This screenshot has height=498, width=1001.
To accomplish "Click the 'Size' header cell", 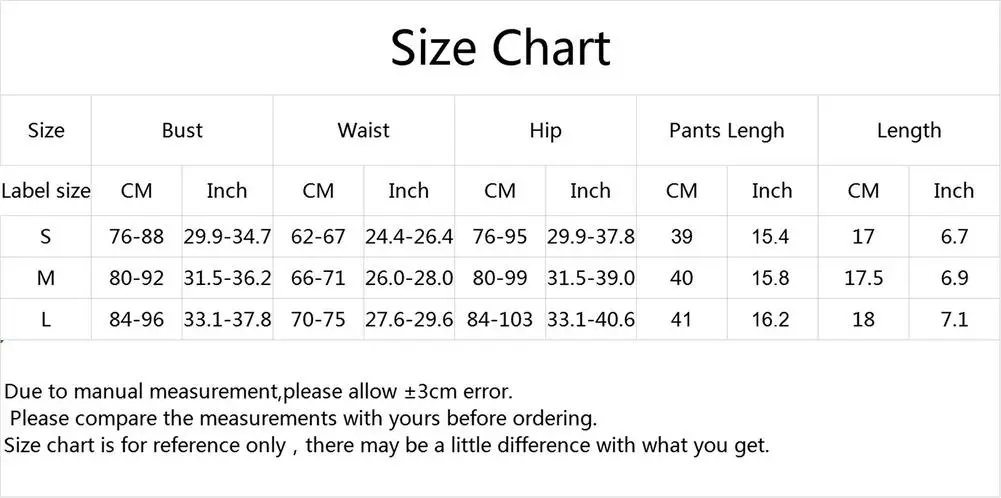I will (46, 130).
